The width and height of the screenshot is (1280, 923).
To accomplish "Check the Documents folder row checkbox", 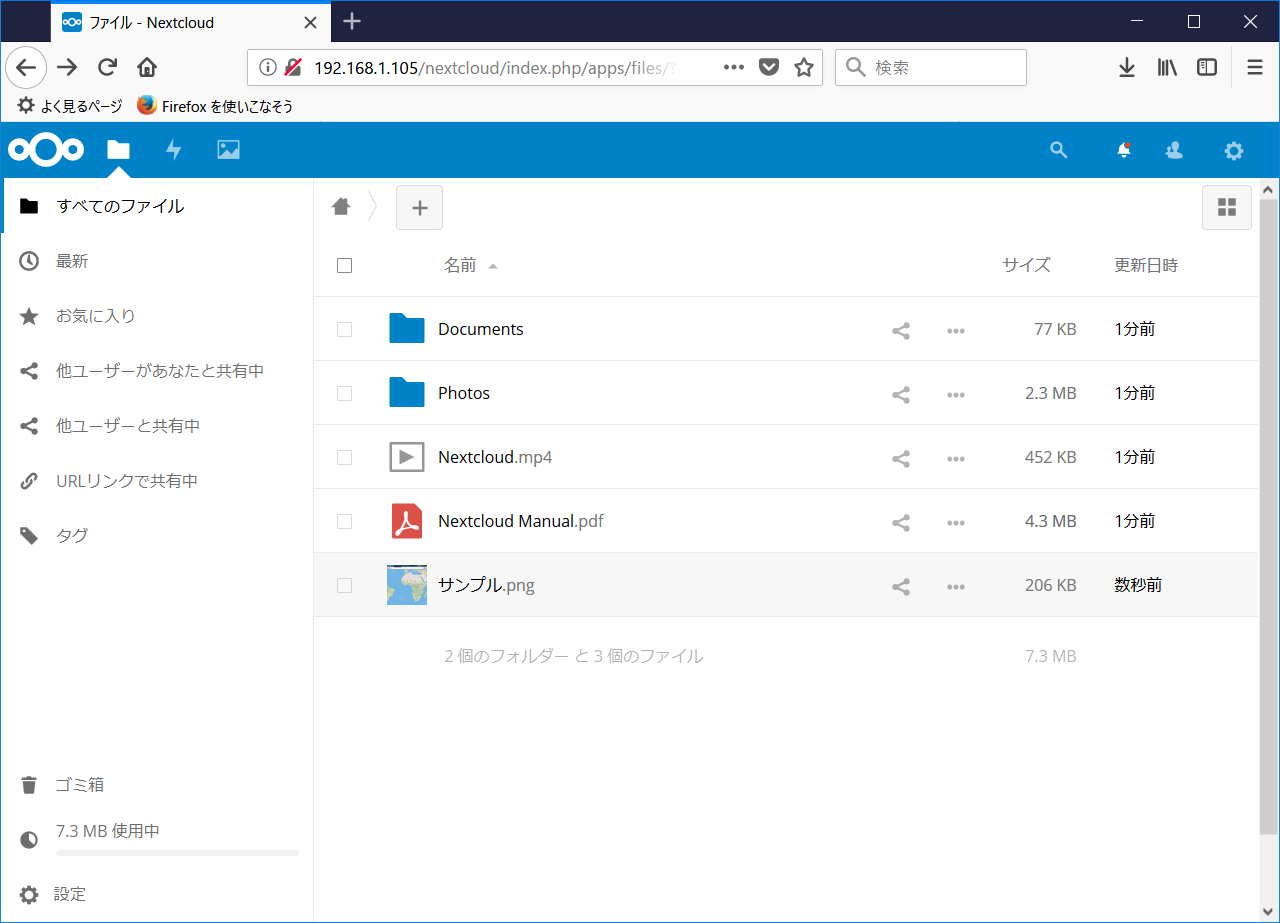I will 344,329.
